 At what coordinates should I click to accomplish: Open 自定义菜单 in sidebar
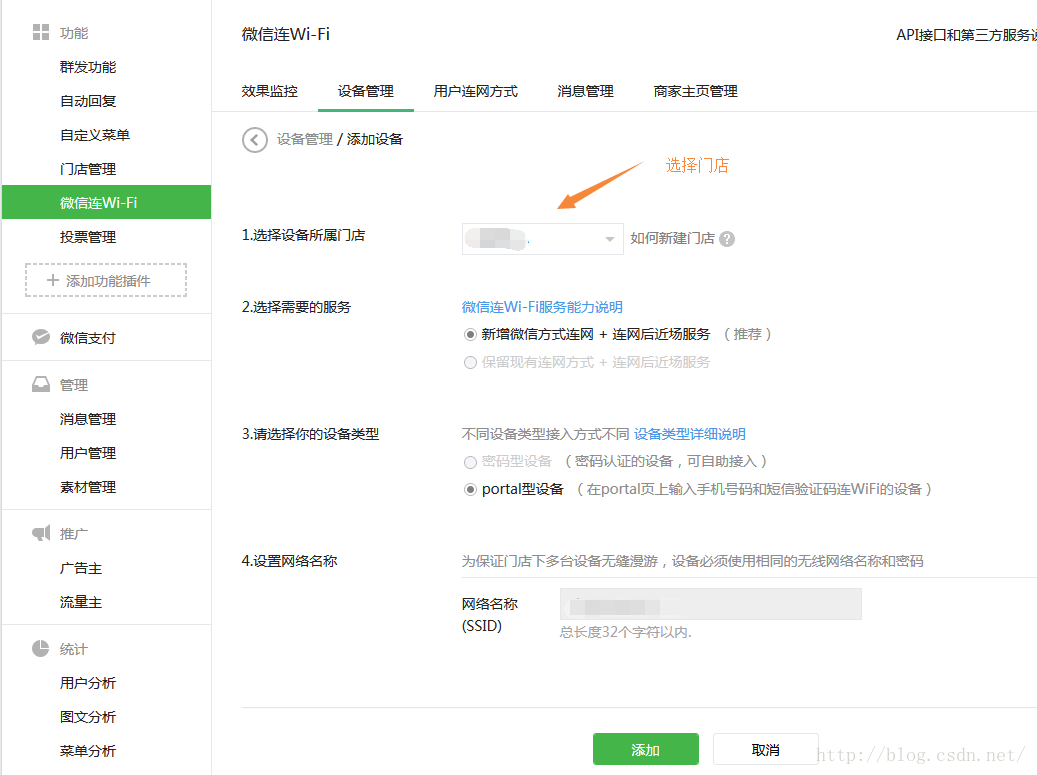tap(95, 135)
